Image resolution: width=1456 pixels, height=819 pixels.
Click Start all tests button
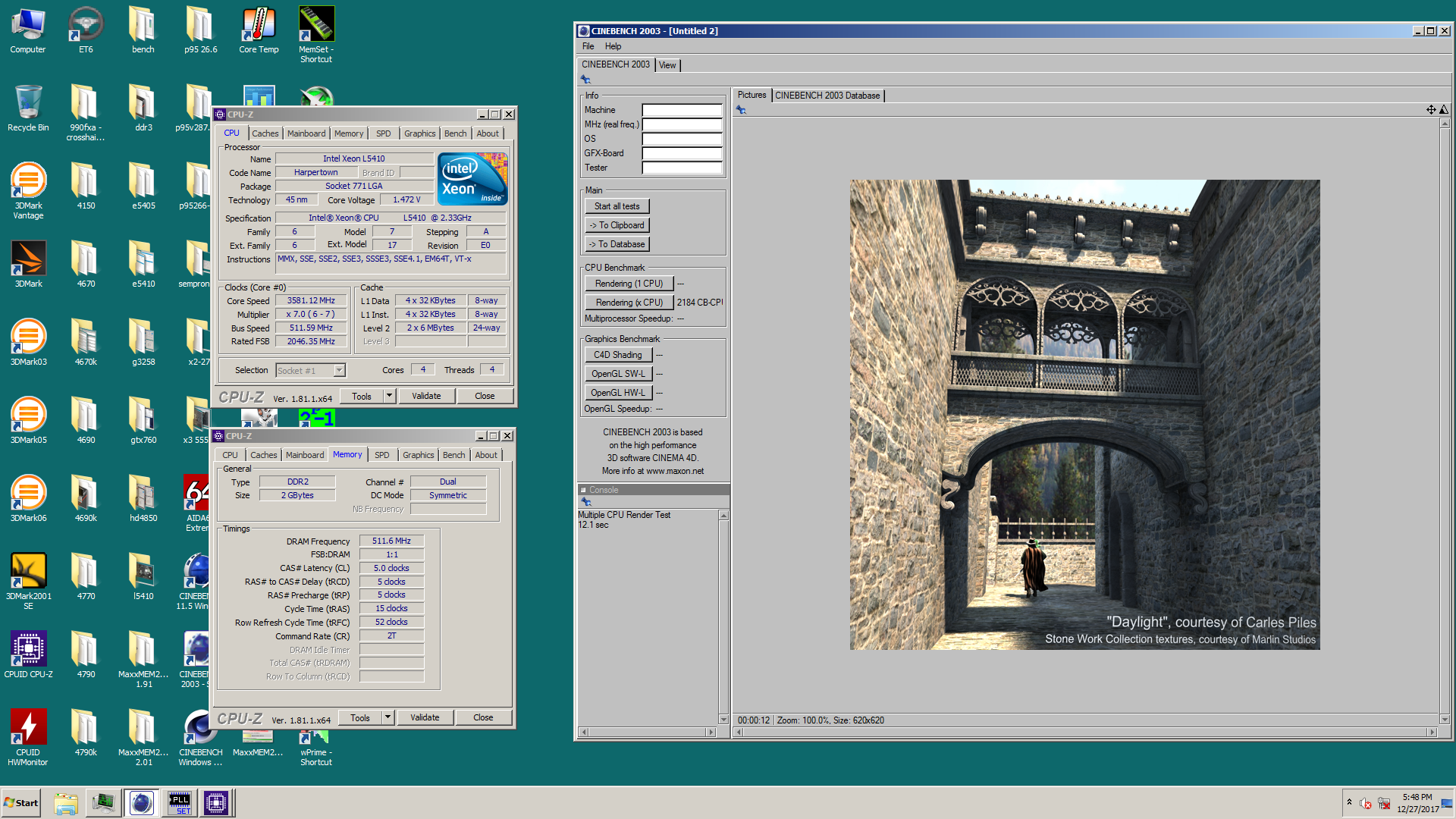617,206
